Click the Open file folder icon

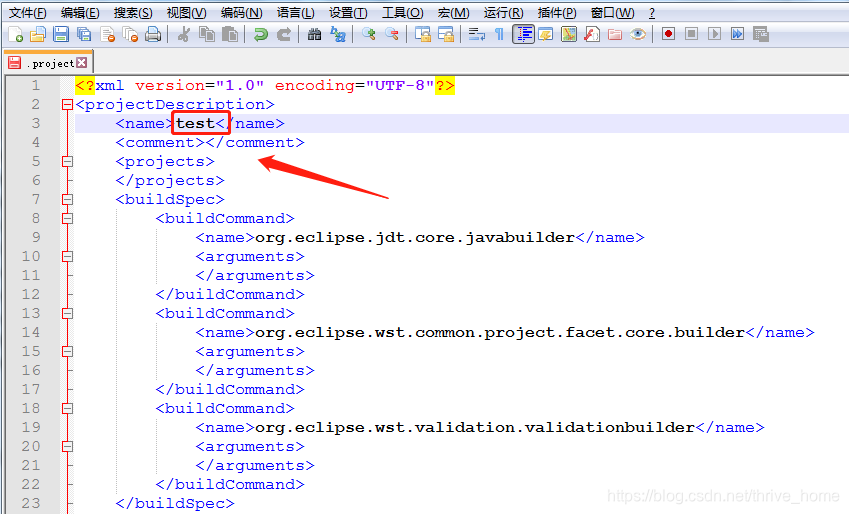(x=38, y=35)
